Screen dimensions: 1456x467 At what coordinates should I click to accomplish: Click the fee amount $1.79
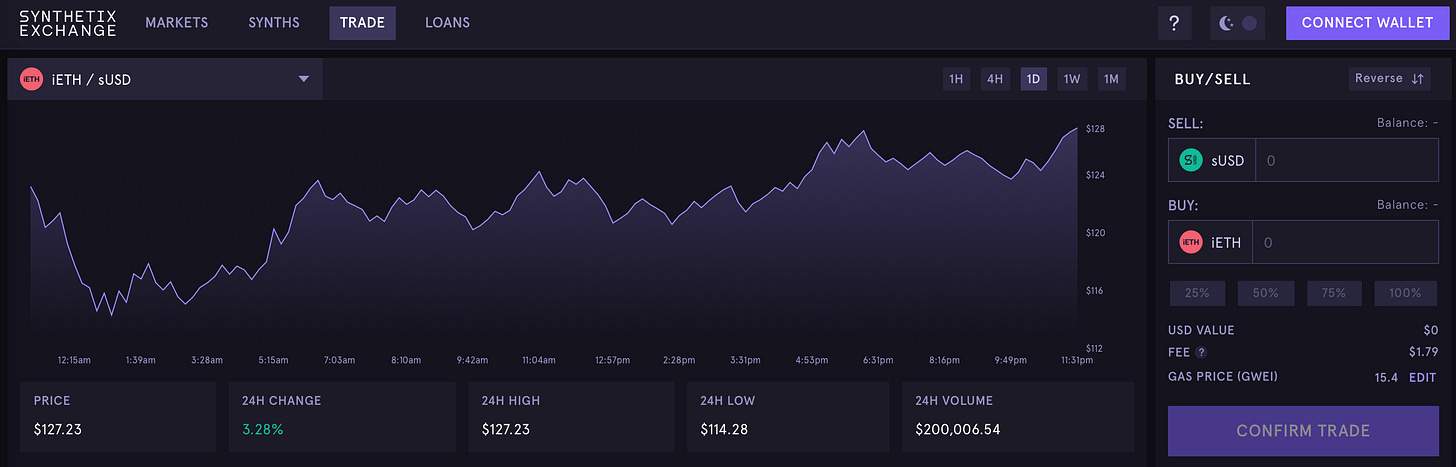click(1423, 352)
